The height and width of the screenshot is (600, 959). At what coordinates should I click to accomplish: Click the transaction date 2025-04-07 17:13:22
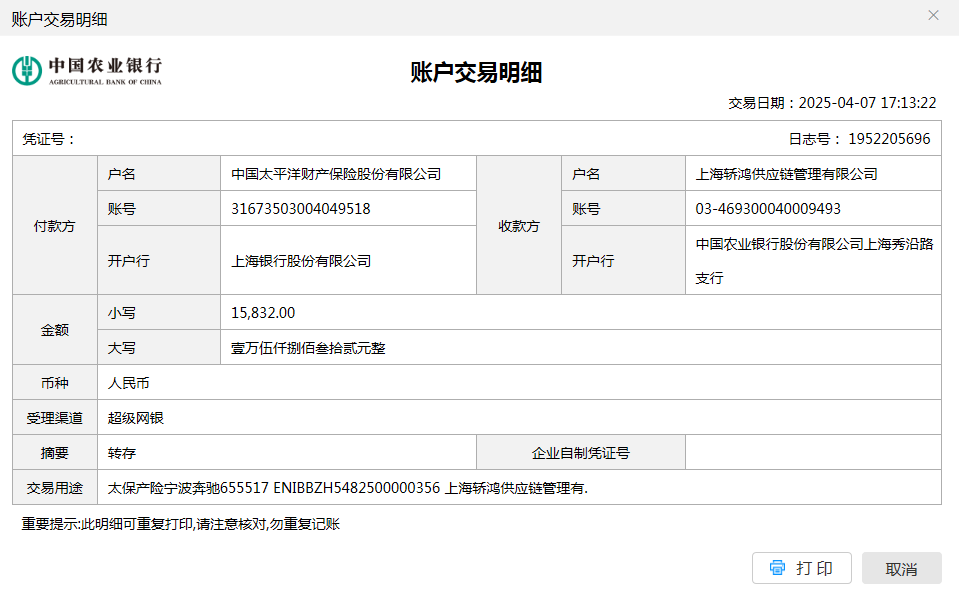[x=867, y=103]
